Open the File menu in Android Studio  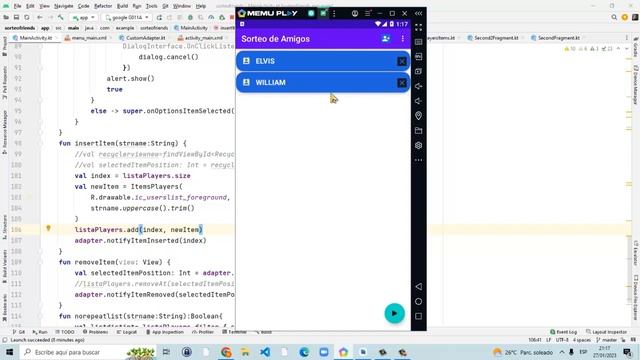pos(17,6)
